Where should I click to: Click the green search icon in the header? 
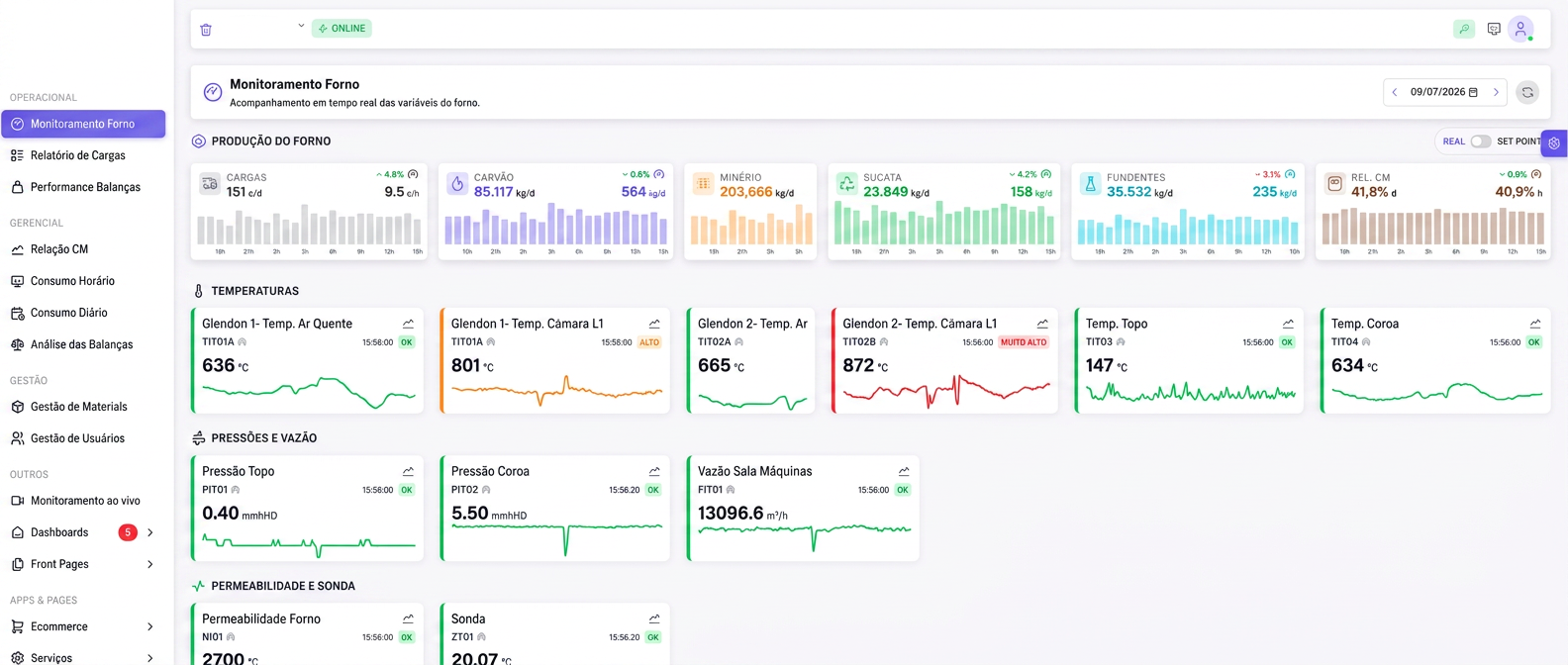(x=1464, y=30)
